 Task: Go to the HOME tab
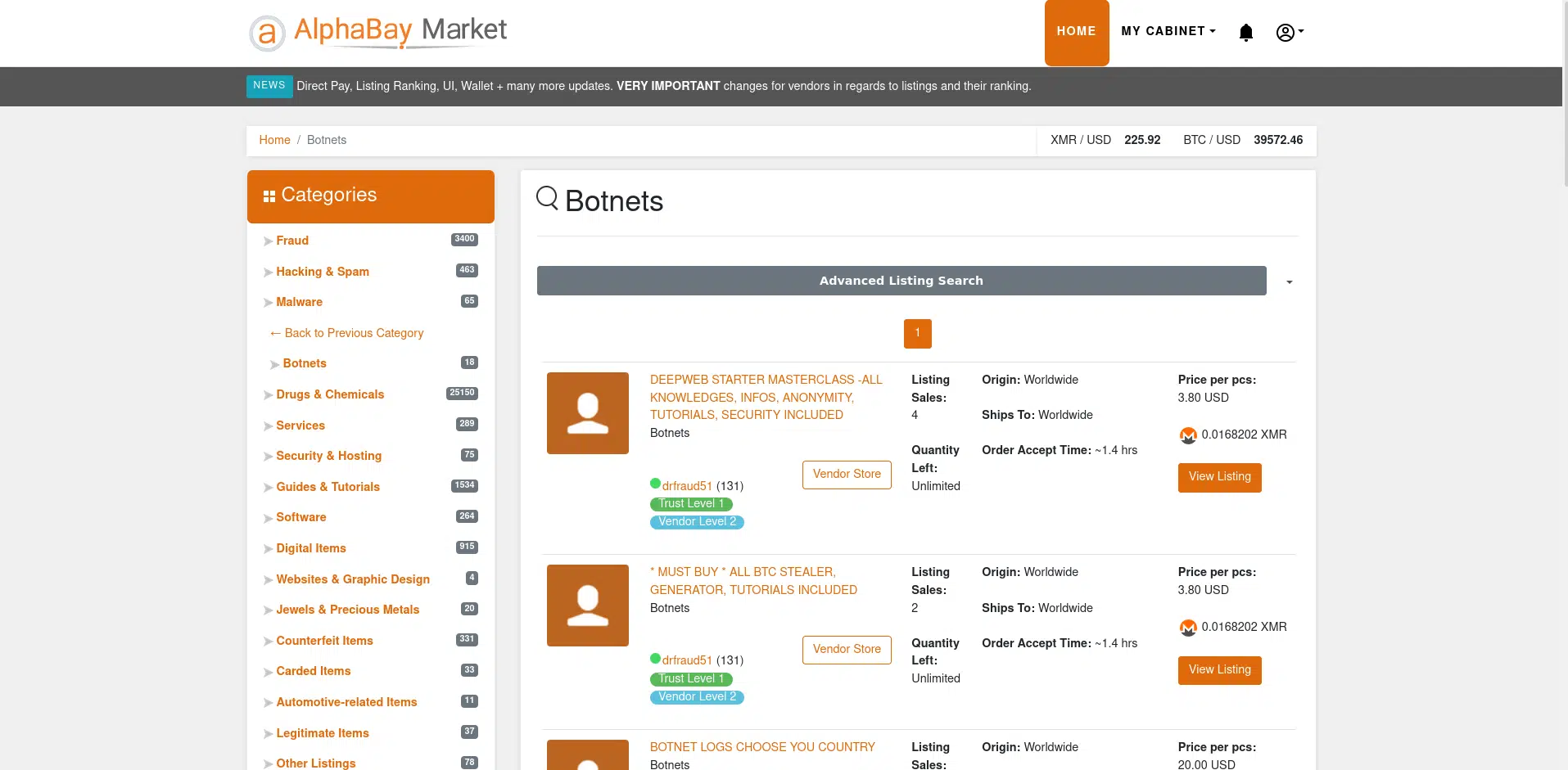[x=1077, y=33]
